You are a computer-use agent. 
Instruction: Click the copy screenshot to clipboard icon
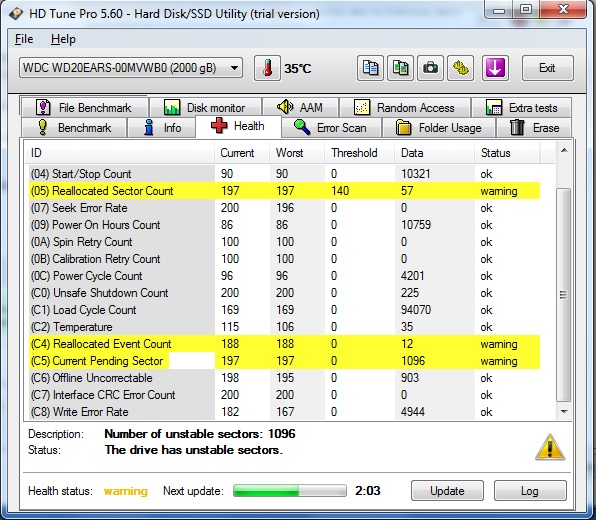[400, 68]
